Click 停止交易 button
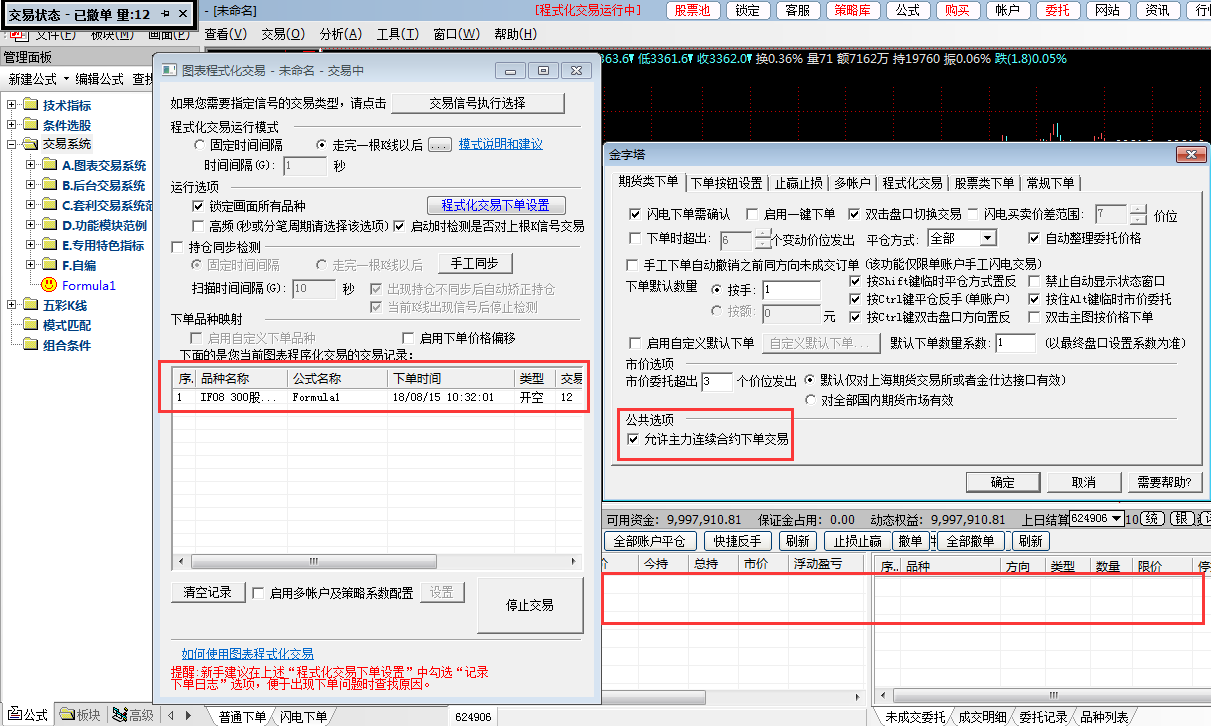Image resolution: width=1211 pixels, height=726 pixels. pos(530,605)
